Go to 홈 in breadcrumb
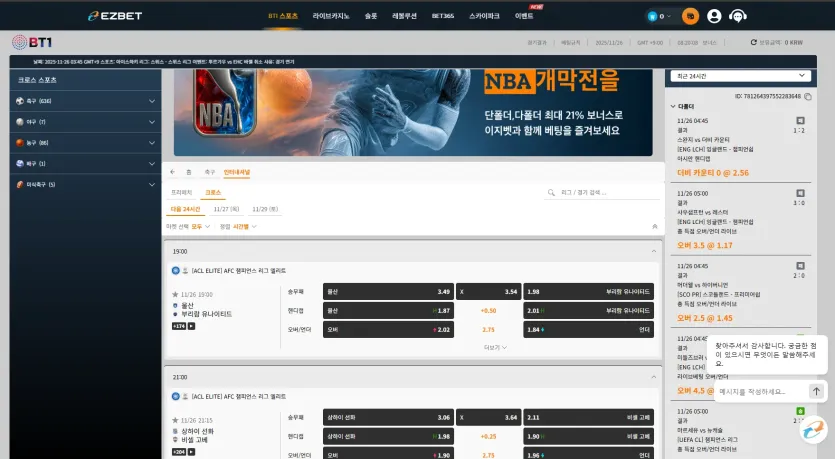The image size is (835, 459). pyautogui.click(x=189, y=172)
